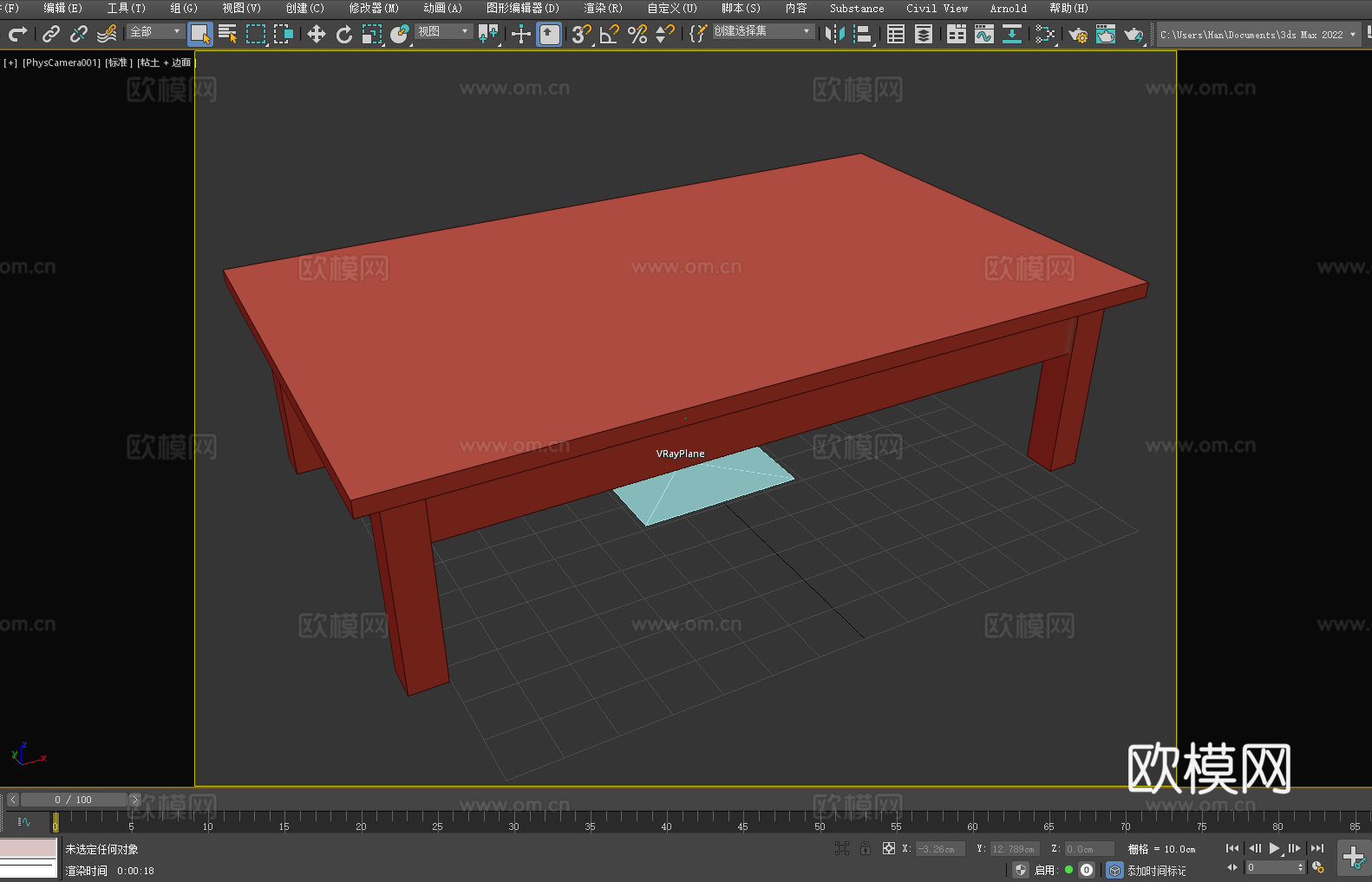Click the Play Animation button

click(x=1275, y=848)
